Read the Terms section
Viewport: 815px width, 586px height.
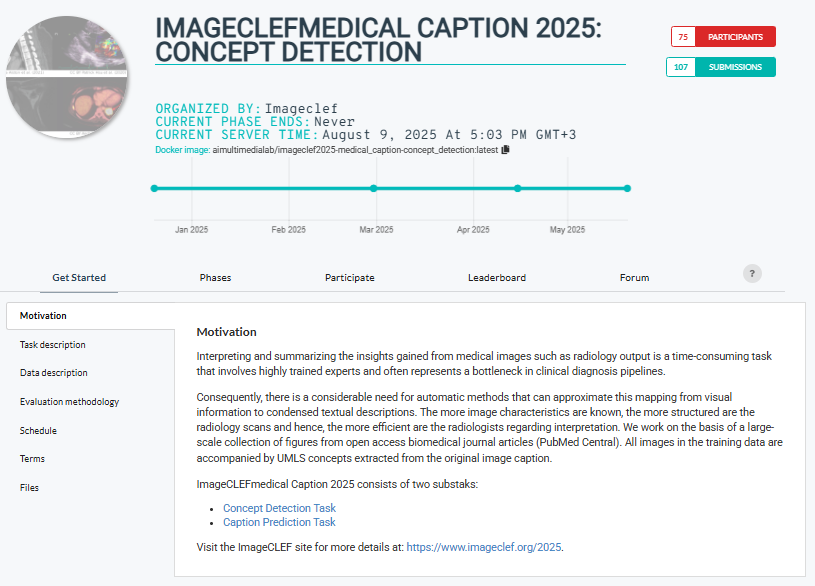click(x=32, y=459)
